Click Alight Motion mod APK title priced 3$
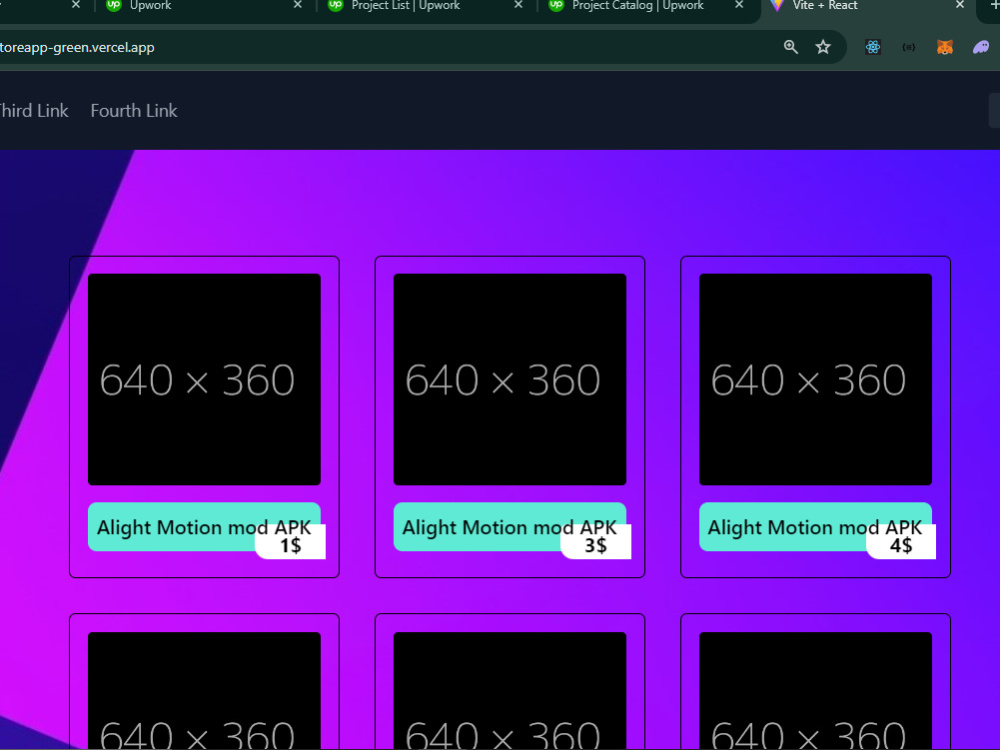The width and height of the screenshot is (1000, 750). click(510, 527)
